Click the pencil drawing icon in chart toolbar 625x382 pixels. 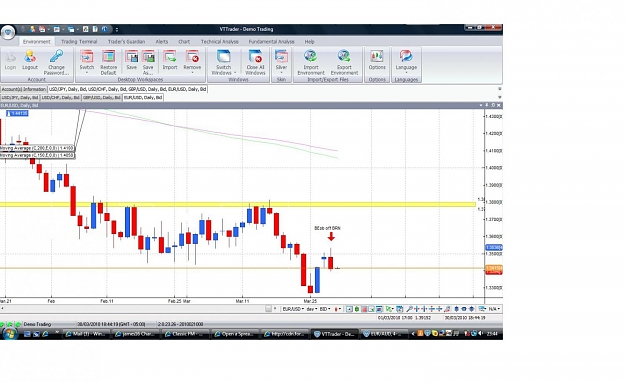coord(447,309)
